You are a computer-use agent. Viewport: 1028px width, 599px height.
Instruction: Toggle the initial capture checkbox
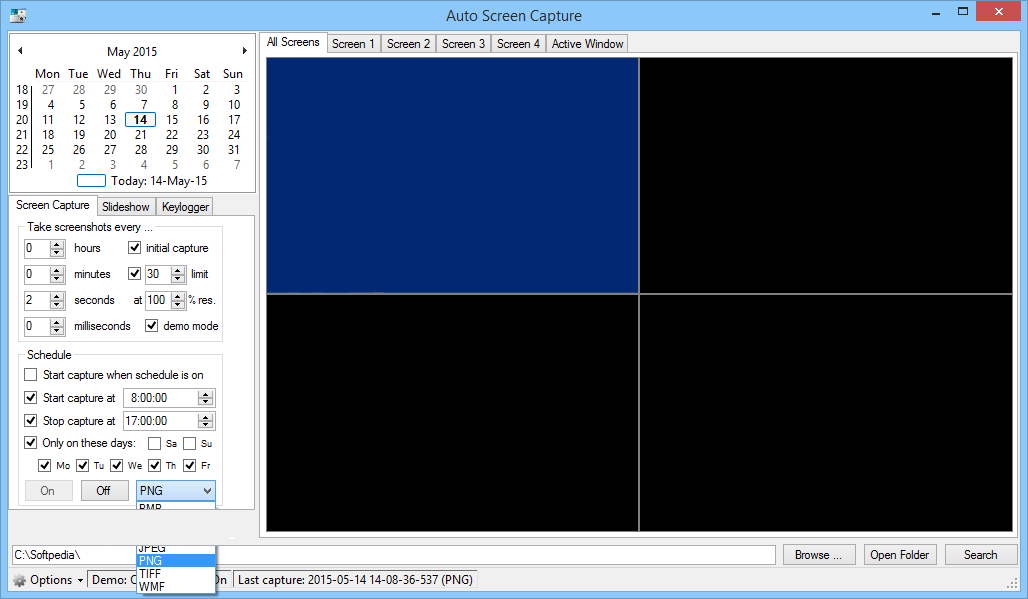pos(134,248)
